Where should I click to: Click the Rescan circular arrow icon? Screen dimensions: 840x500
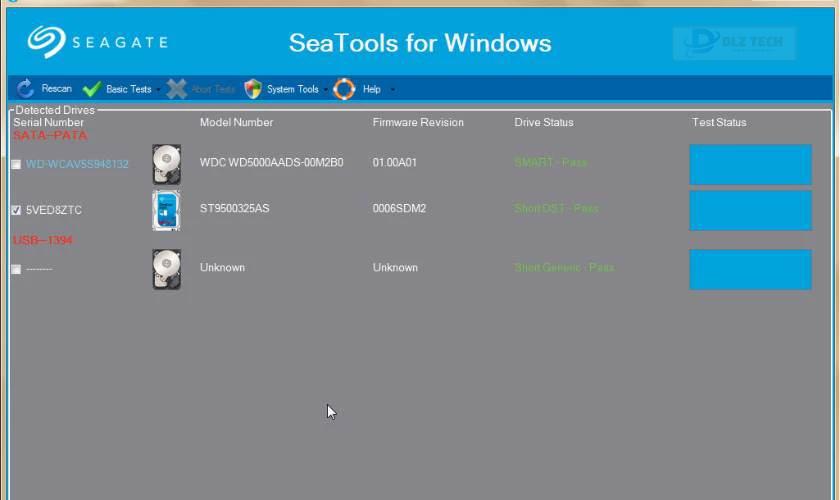coord(25,88)
